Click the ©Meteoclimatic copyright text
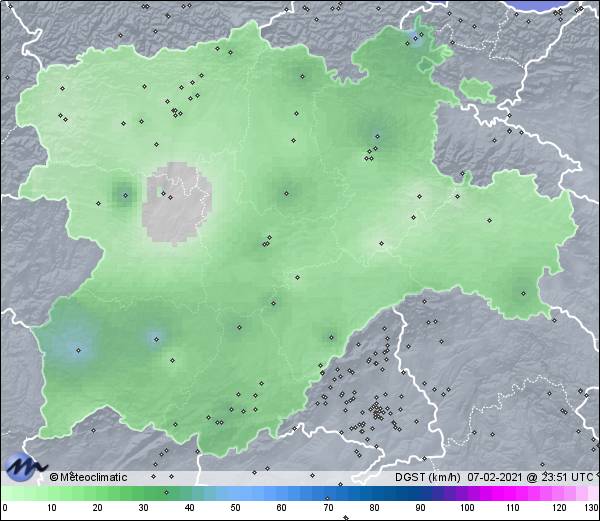 (88, 477)
